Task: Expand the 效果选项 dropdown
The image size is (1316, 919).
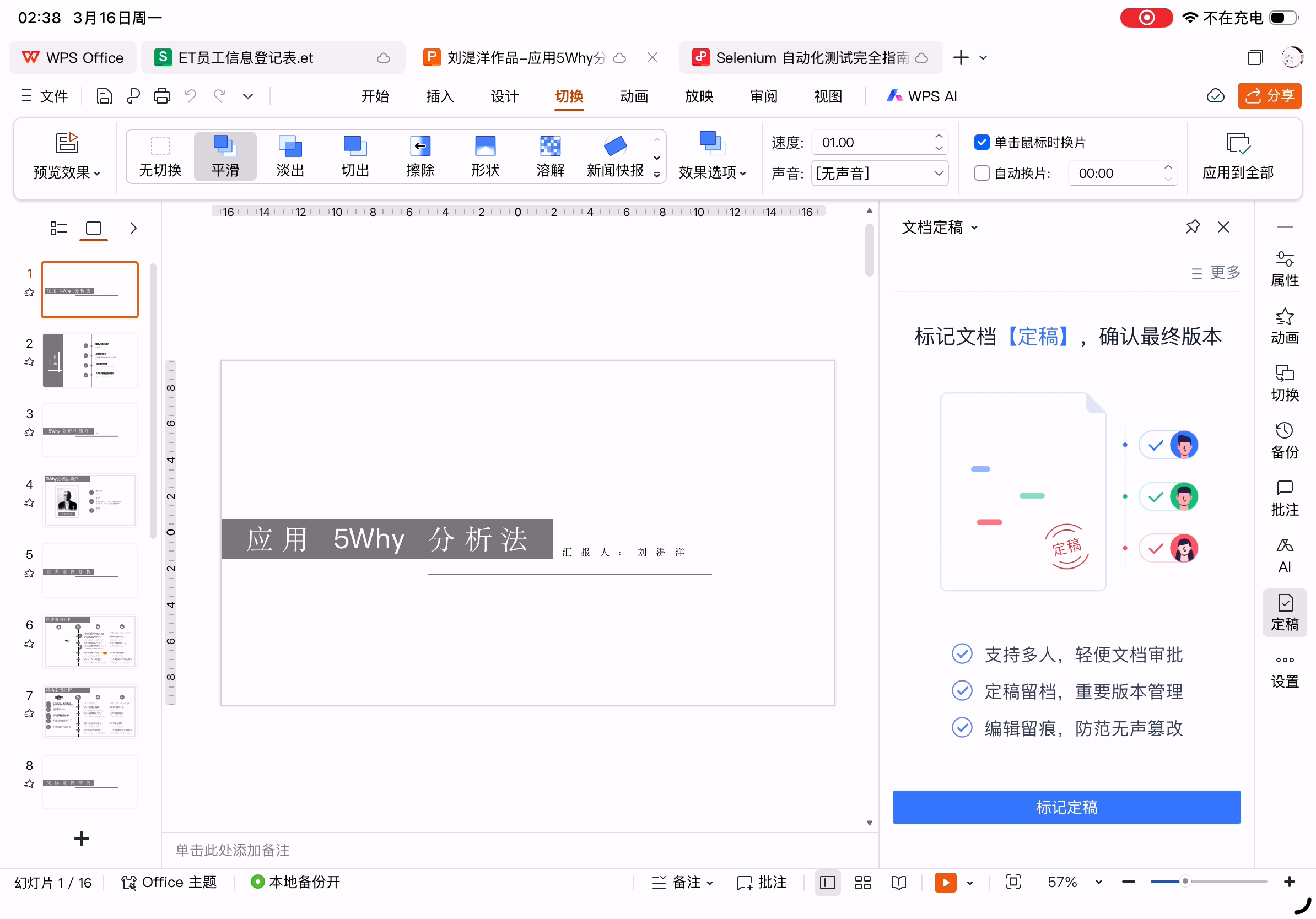Action: [x=712, y=172]
